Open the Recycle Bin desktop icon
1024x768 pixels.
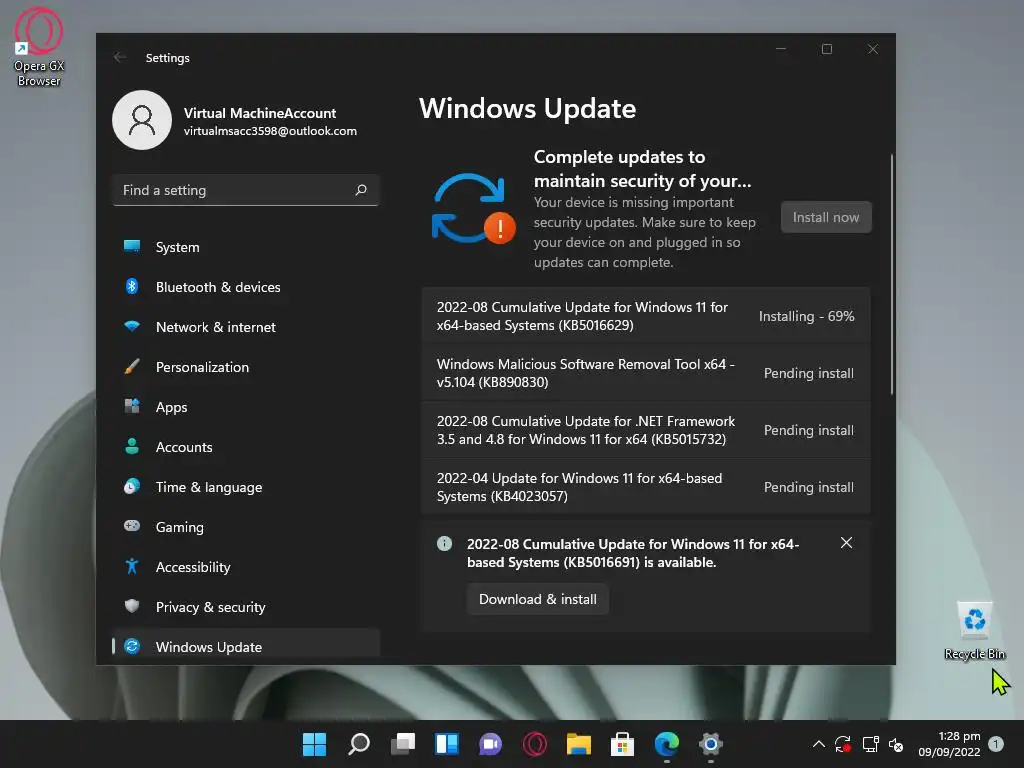pos(975,631)
